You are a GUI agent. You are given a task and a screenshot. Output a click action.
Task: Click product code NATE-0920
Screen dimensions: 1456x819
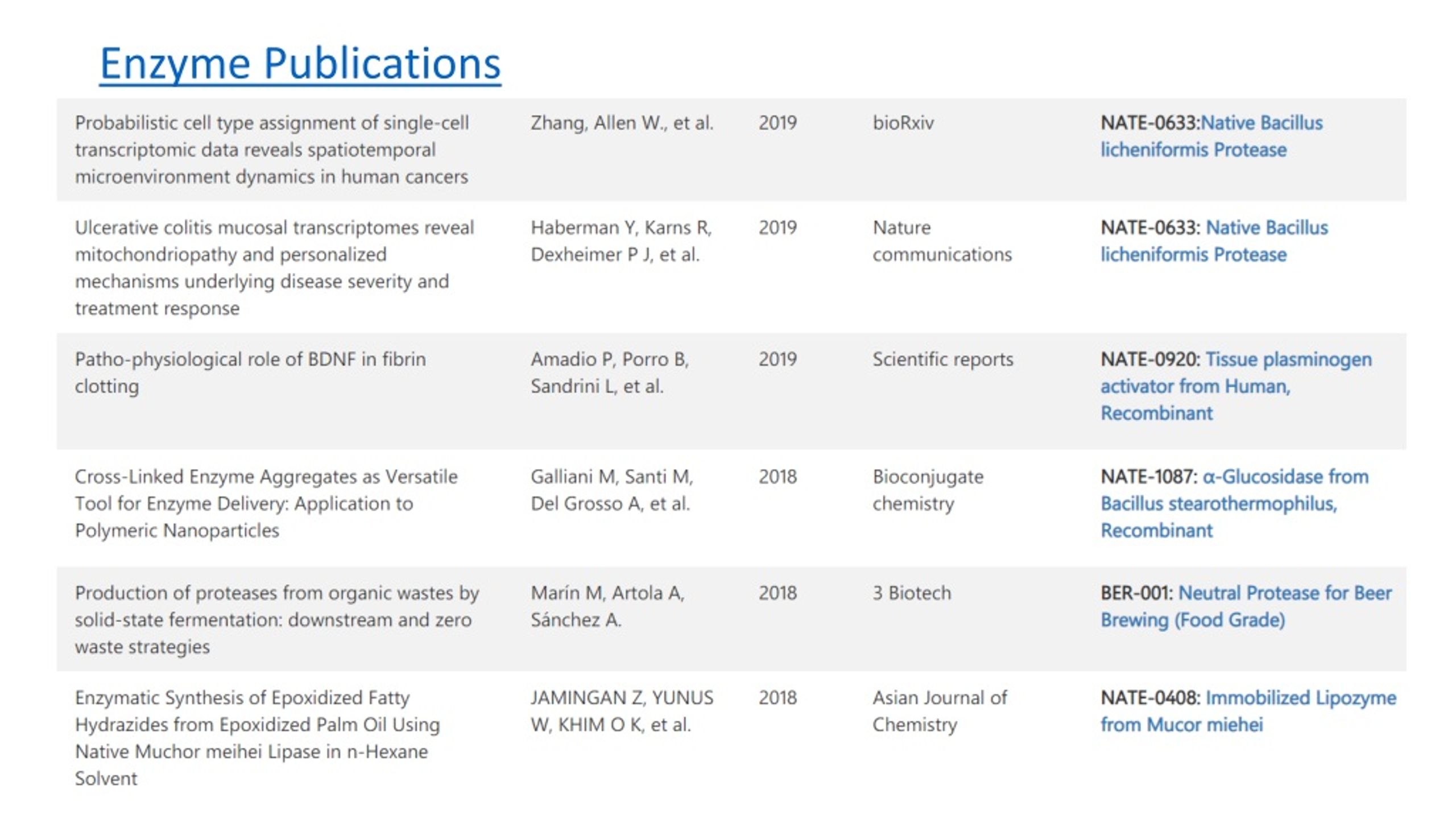pyautogui.click(x=1150, y=359)
